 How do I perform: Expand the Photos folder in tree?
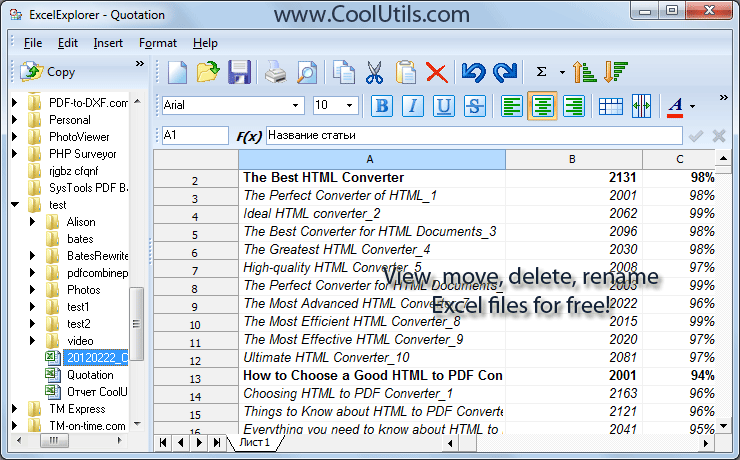click(x=33, y=290)
